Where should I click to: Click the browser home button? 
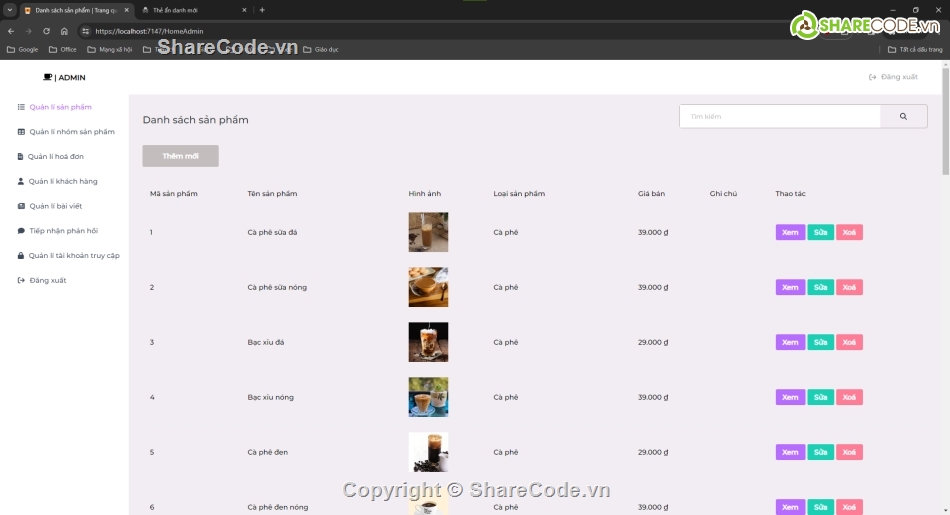(64, 31)
